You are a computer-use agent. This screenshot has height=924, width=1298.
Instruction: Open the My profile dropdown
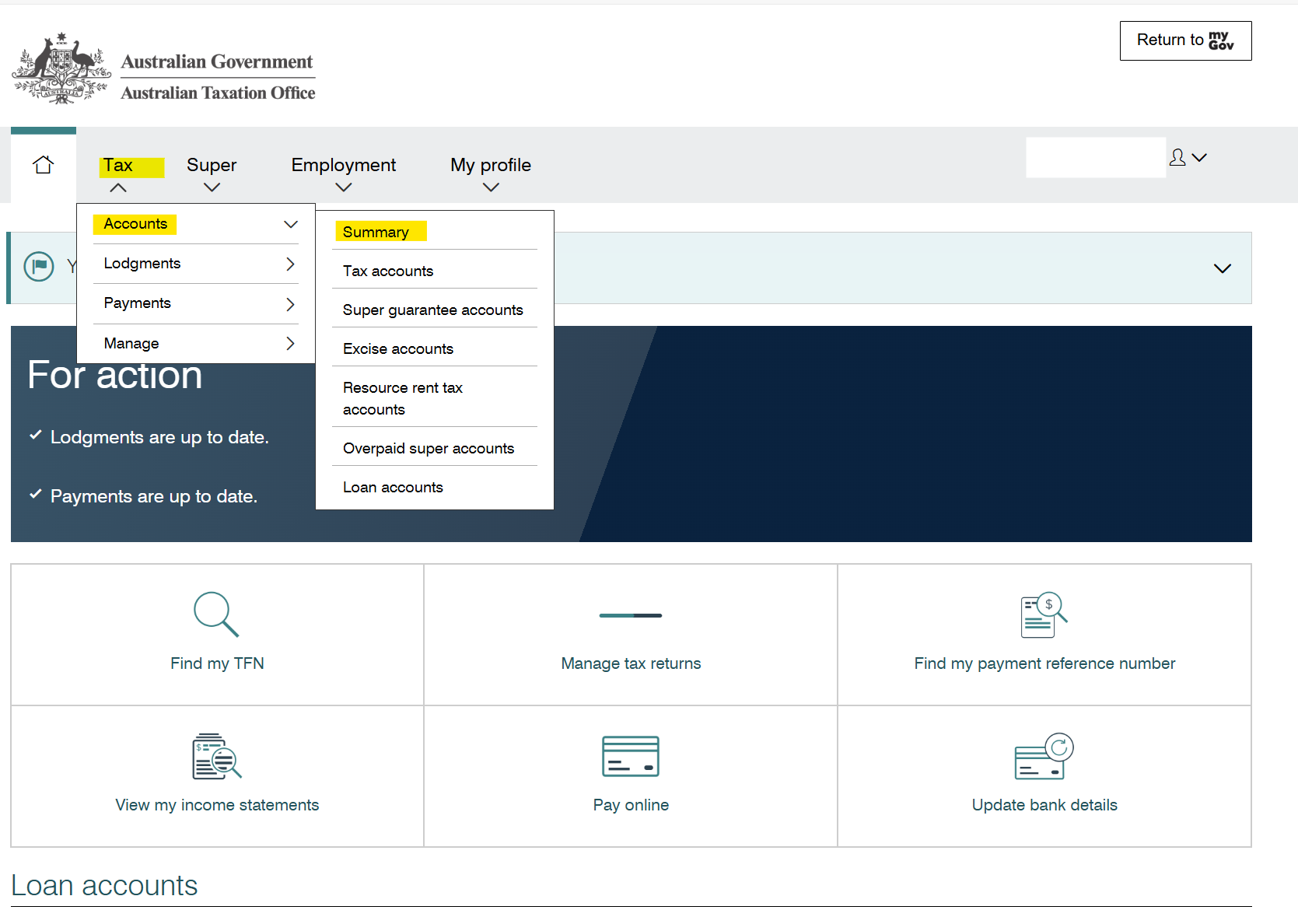490,173
